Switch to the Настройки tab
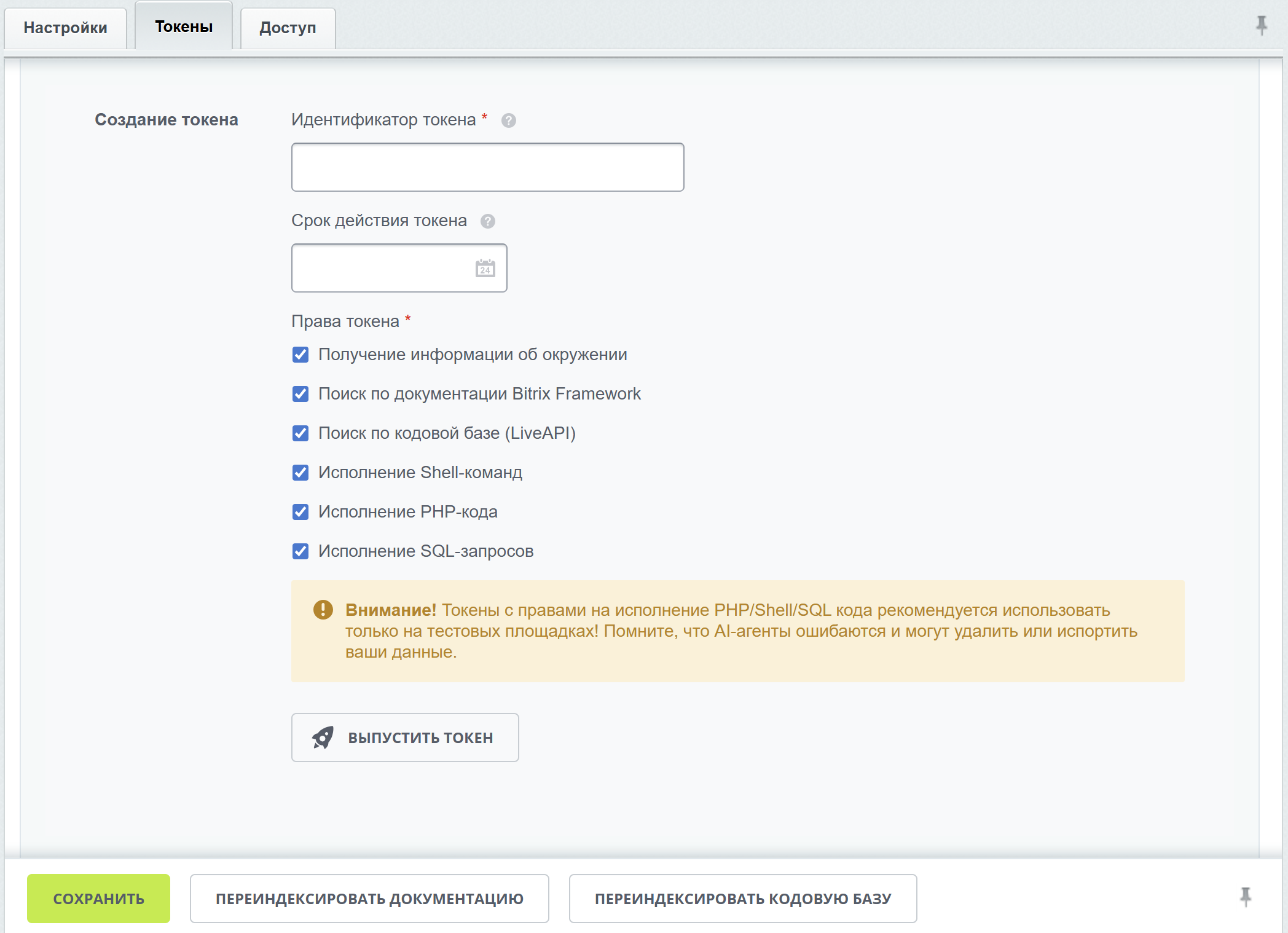Image resolution: width=1288 pixels, height=933 pixels. [65, 28]
